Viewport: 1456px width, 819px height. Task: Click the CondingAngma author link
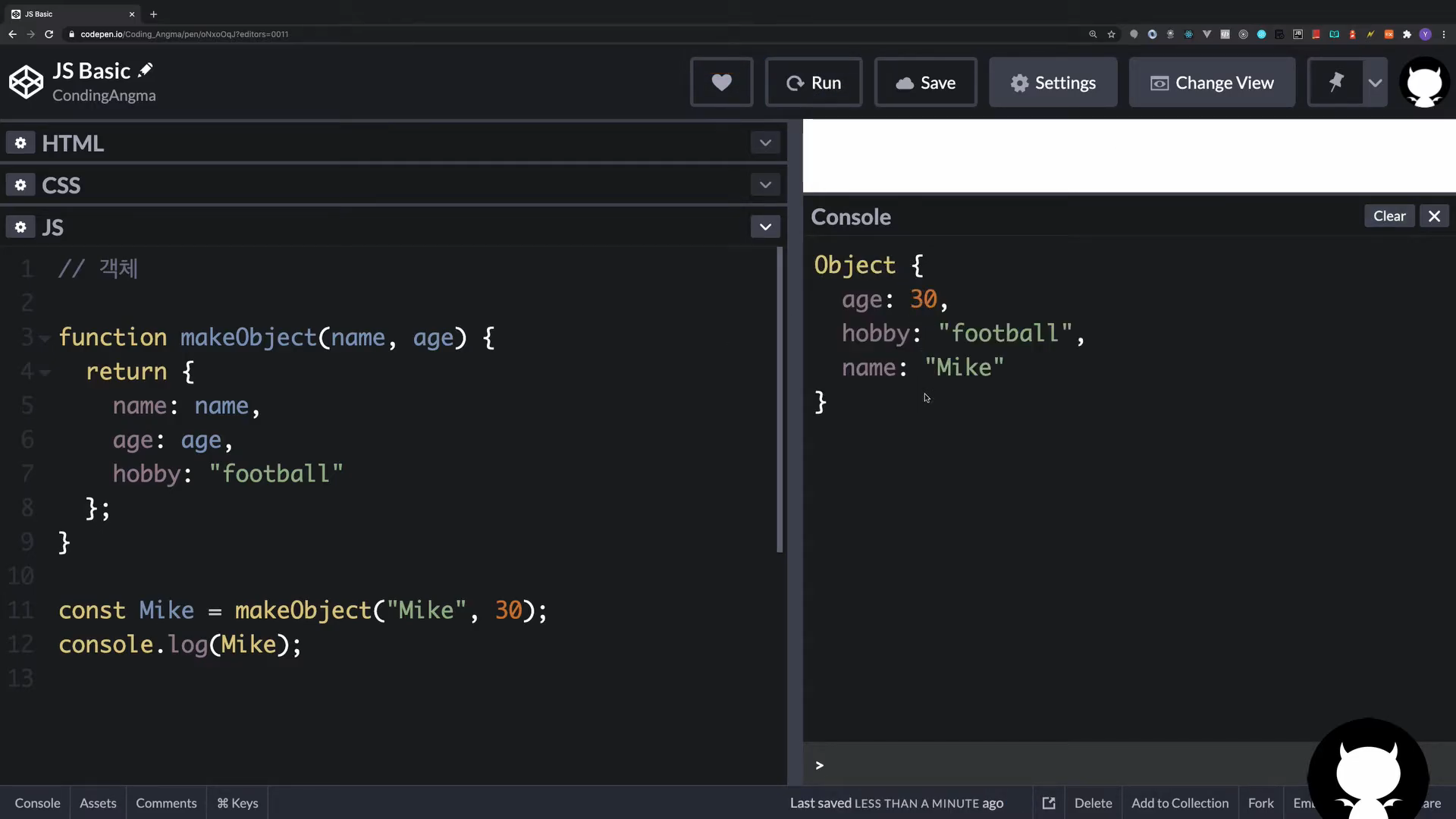104,96
